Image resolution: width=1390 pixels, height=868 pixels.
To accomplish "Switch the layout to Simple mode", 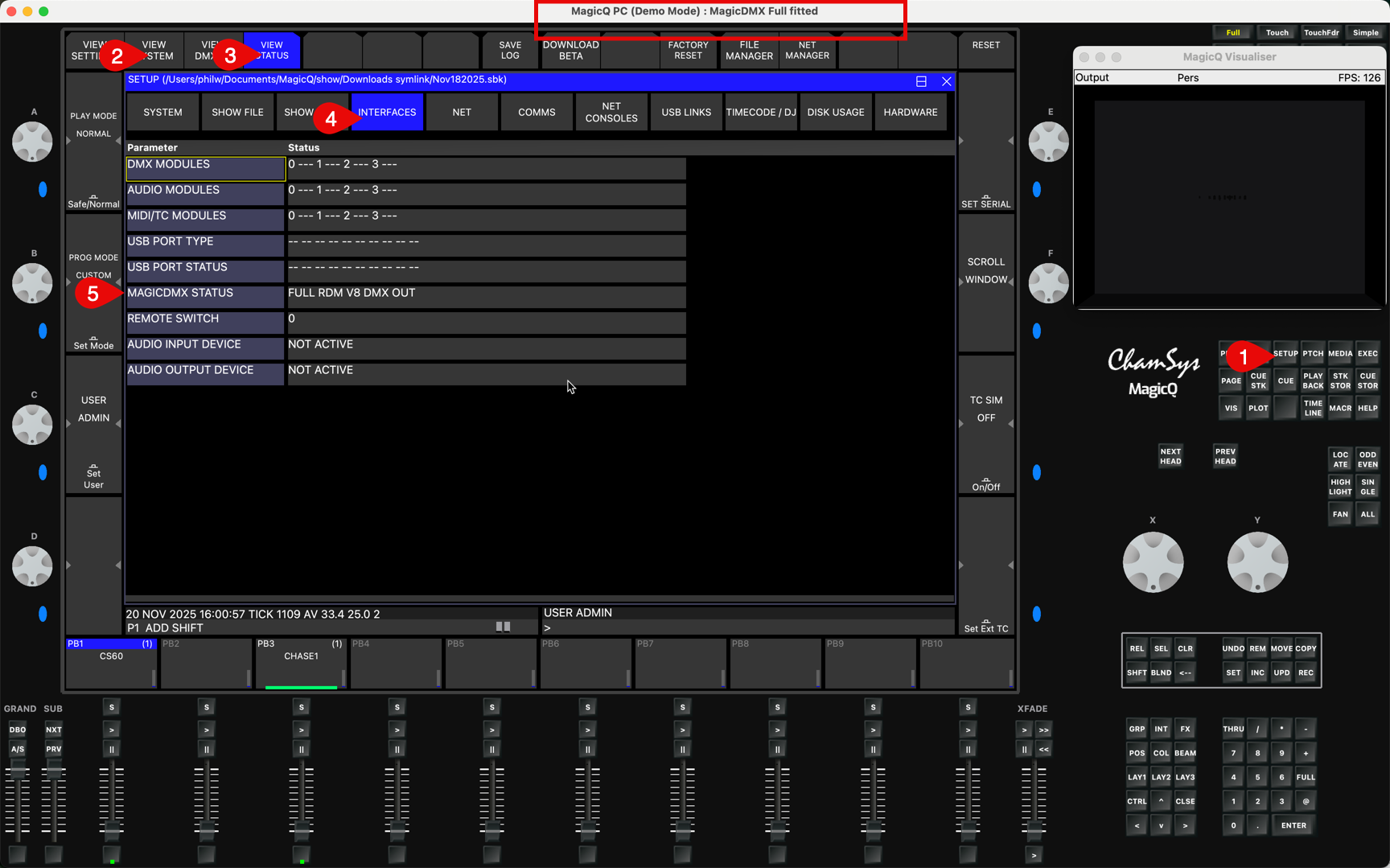I will pyautogui.click(x=1365, y=33).
